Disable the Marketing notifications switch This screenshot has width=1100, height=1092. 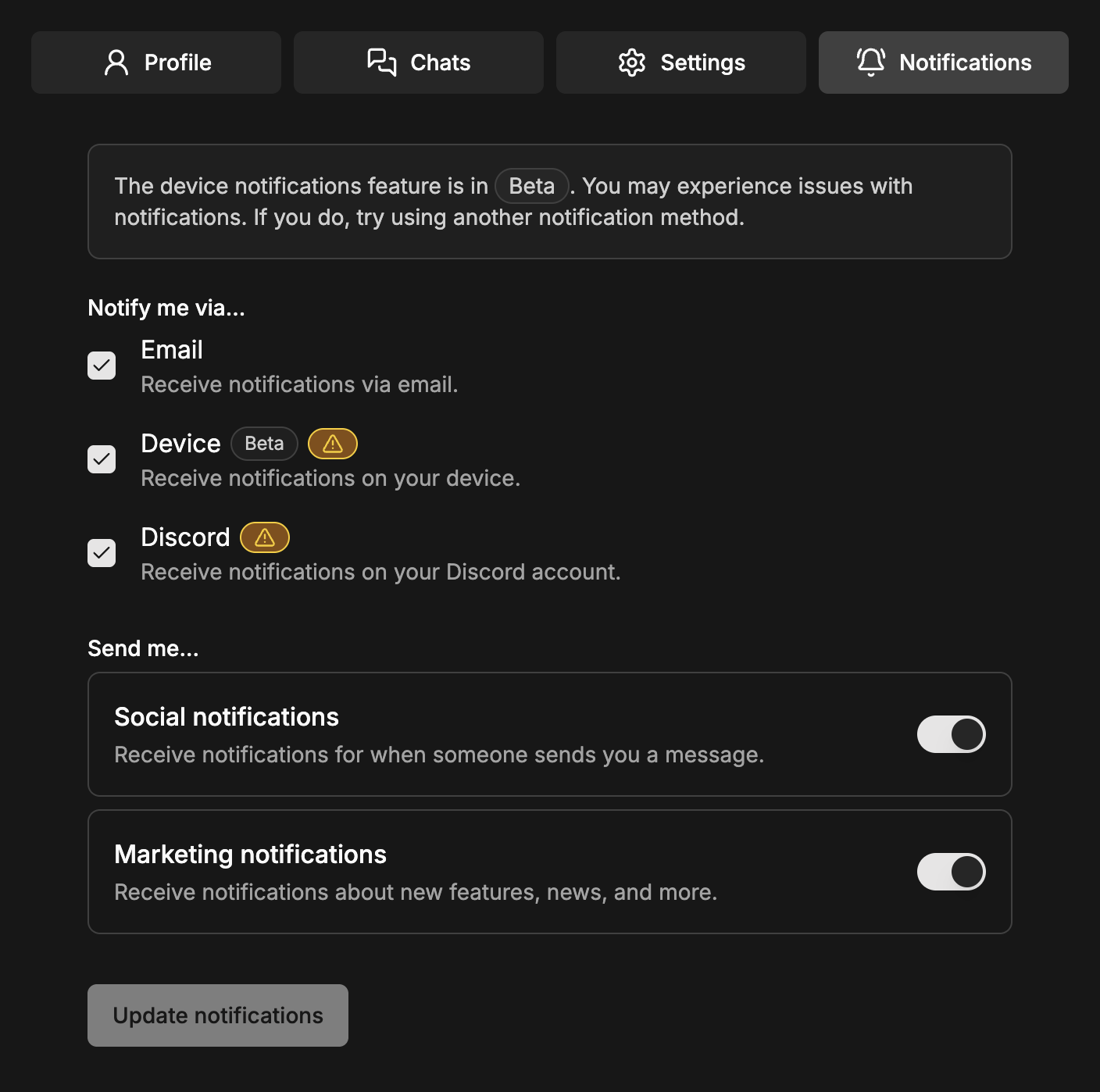click(x=951, y=872)
